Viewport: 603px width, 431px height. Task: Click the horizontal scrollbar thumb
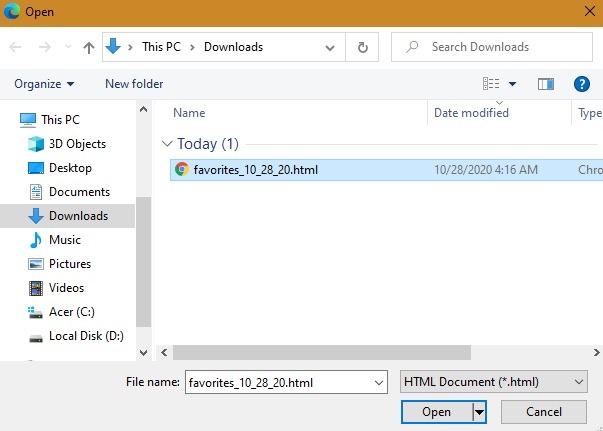pos(321,353)
